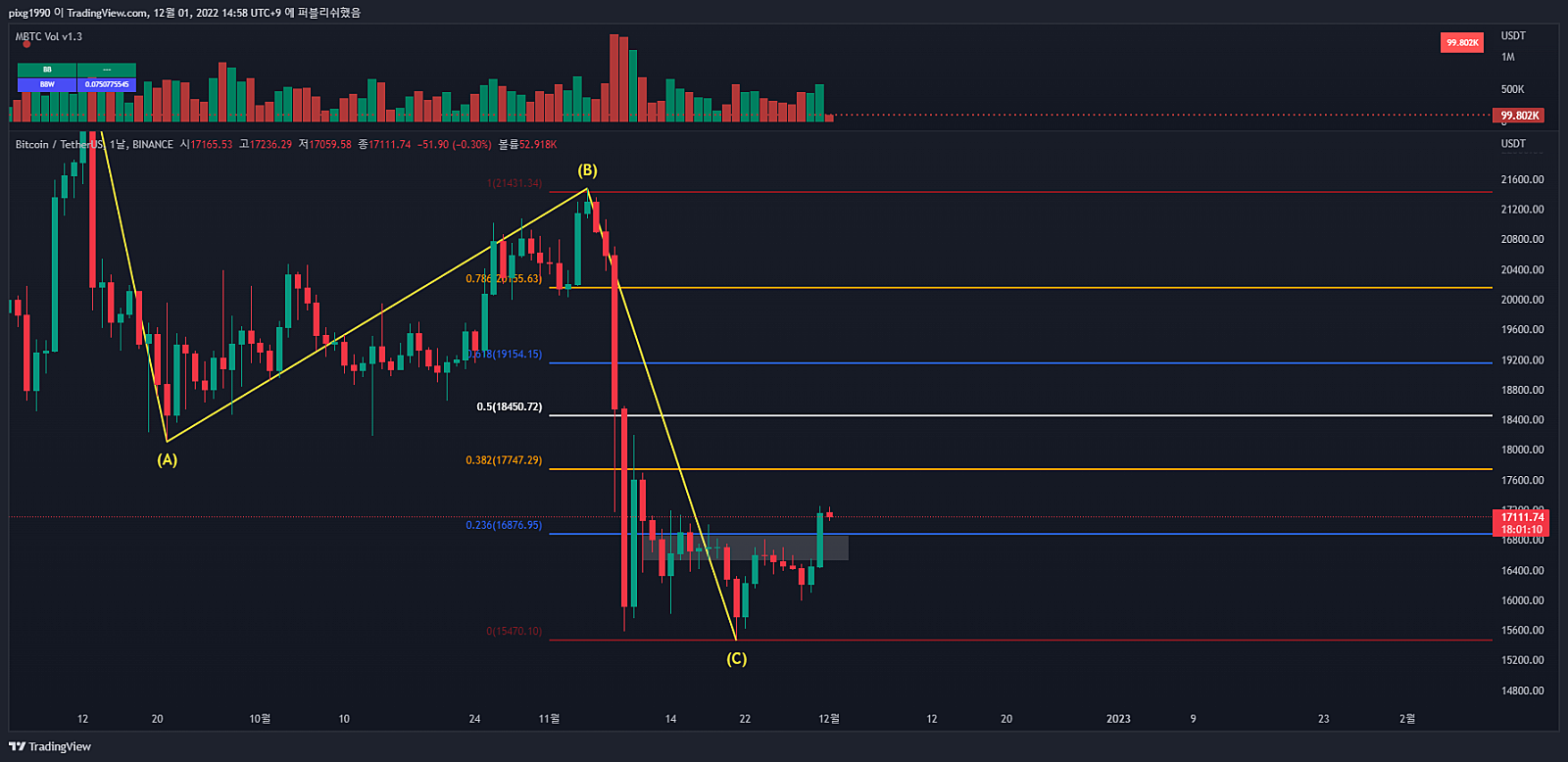Click the 10월 date on the time axis
This screenshot has height=762, width=1568.
260,719
